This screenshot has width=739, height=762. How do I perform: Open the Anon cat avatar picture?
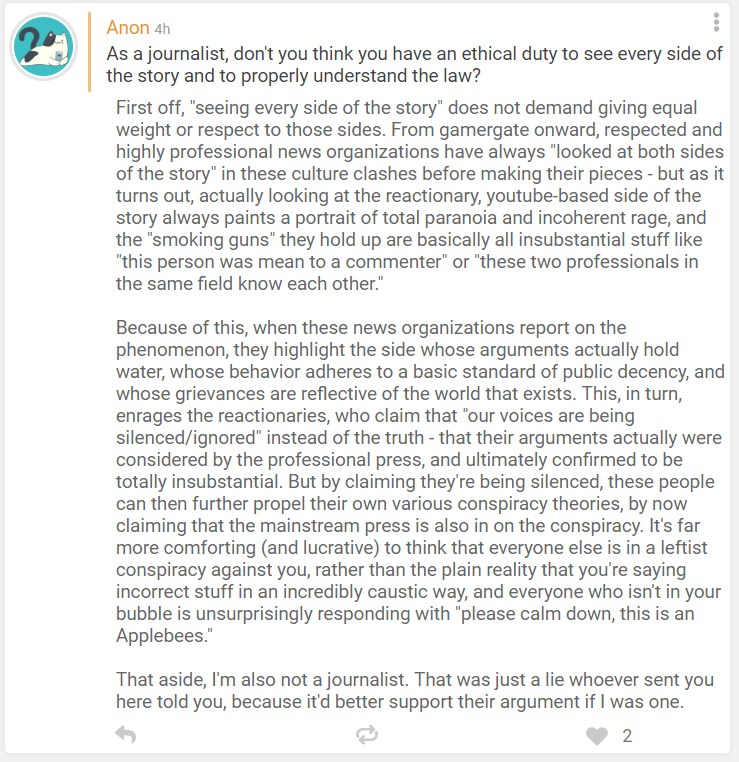44,47
